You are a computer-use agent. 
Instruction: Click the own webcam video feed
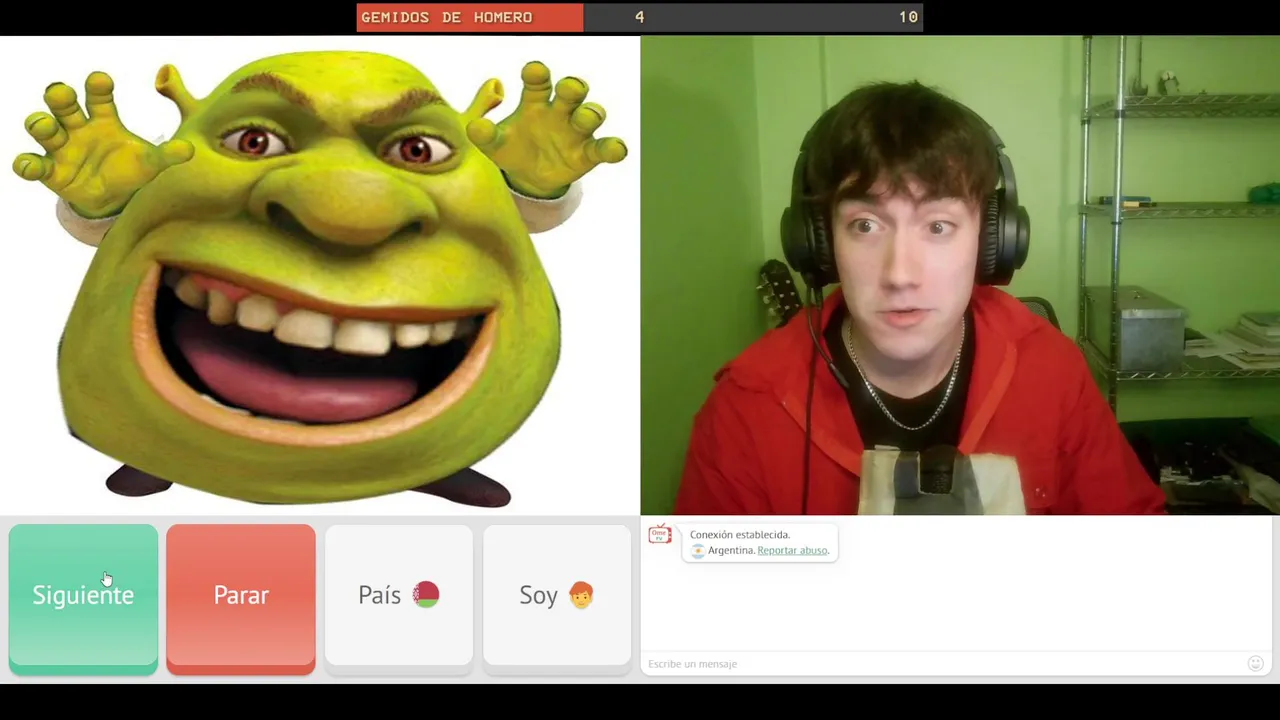click(x=960, y=275)
